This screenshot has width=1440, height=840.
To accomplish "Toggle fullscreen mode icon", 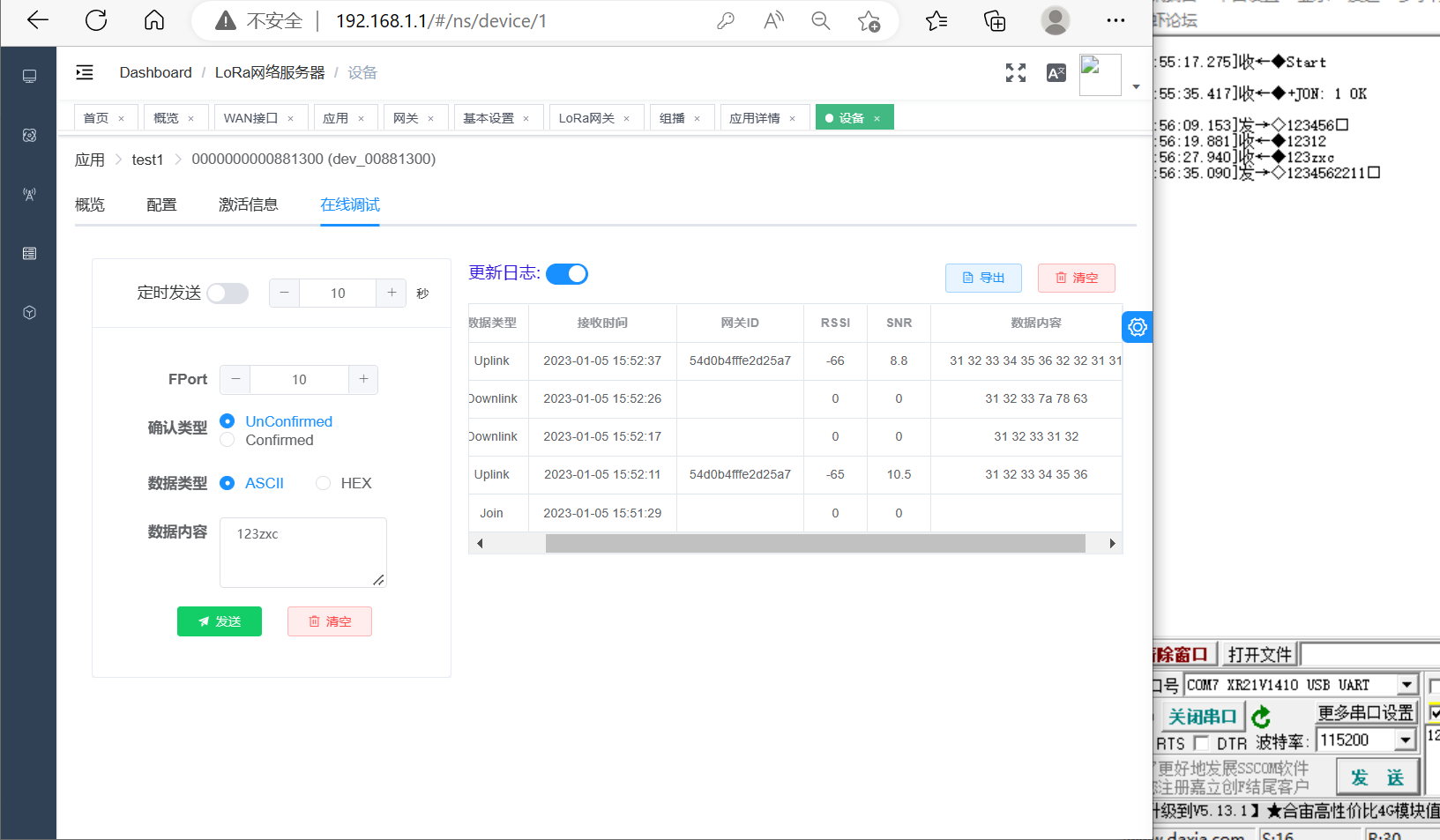I will pyautogui.click(x=1016, y=73).
